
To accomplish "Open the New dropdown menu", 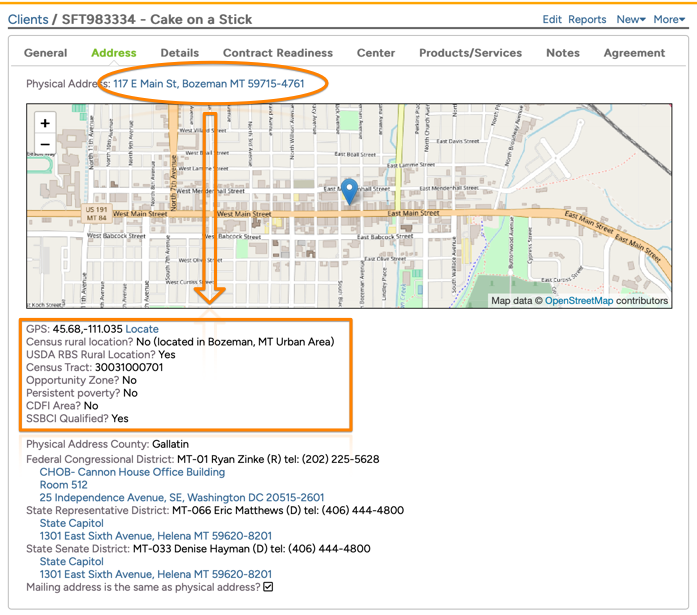I will point(630,19).
